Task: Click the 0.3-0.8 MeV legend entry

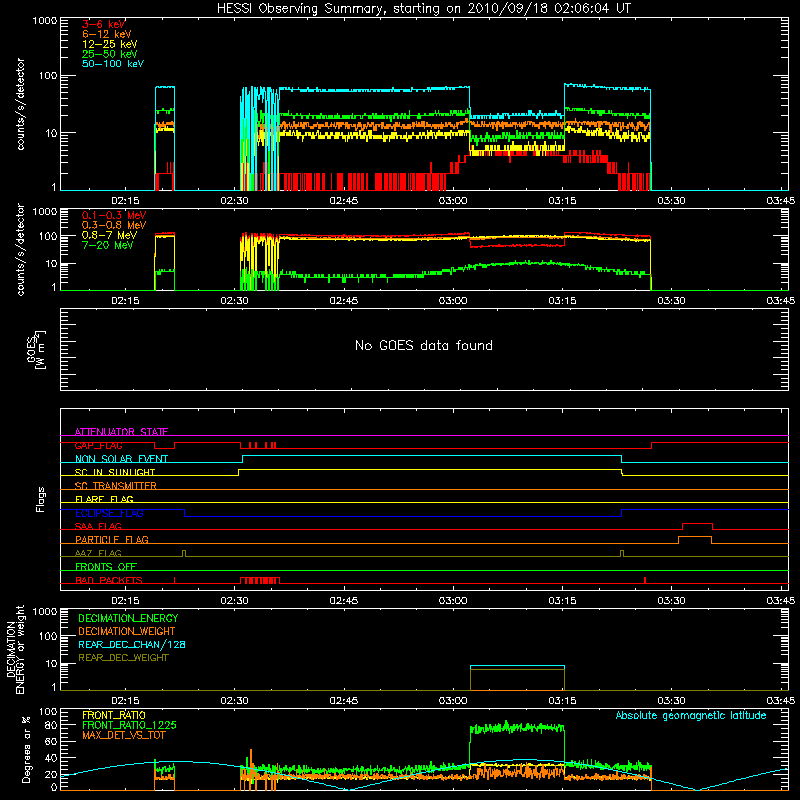Action: [x=114, y=225]
